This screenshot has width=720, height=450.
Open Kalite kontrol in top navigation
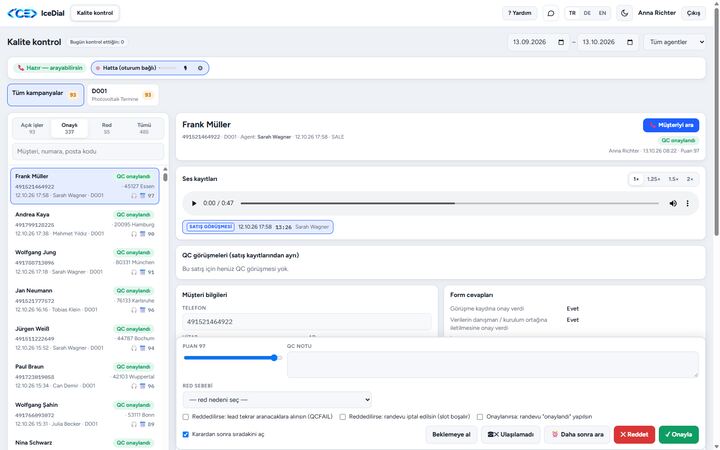click(95, 13)
